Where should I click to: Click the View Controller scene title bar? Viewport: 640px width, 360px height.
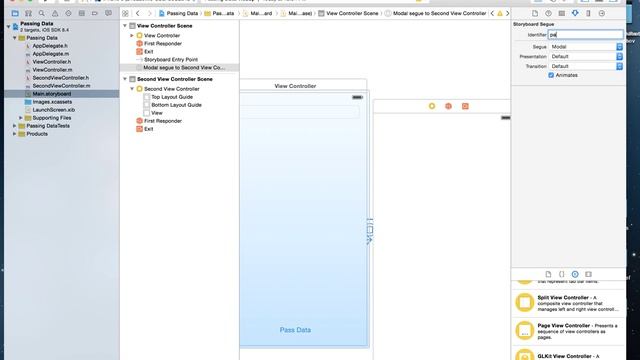coord(295,86)
